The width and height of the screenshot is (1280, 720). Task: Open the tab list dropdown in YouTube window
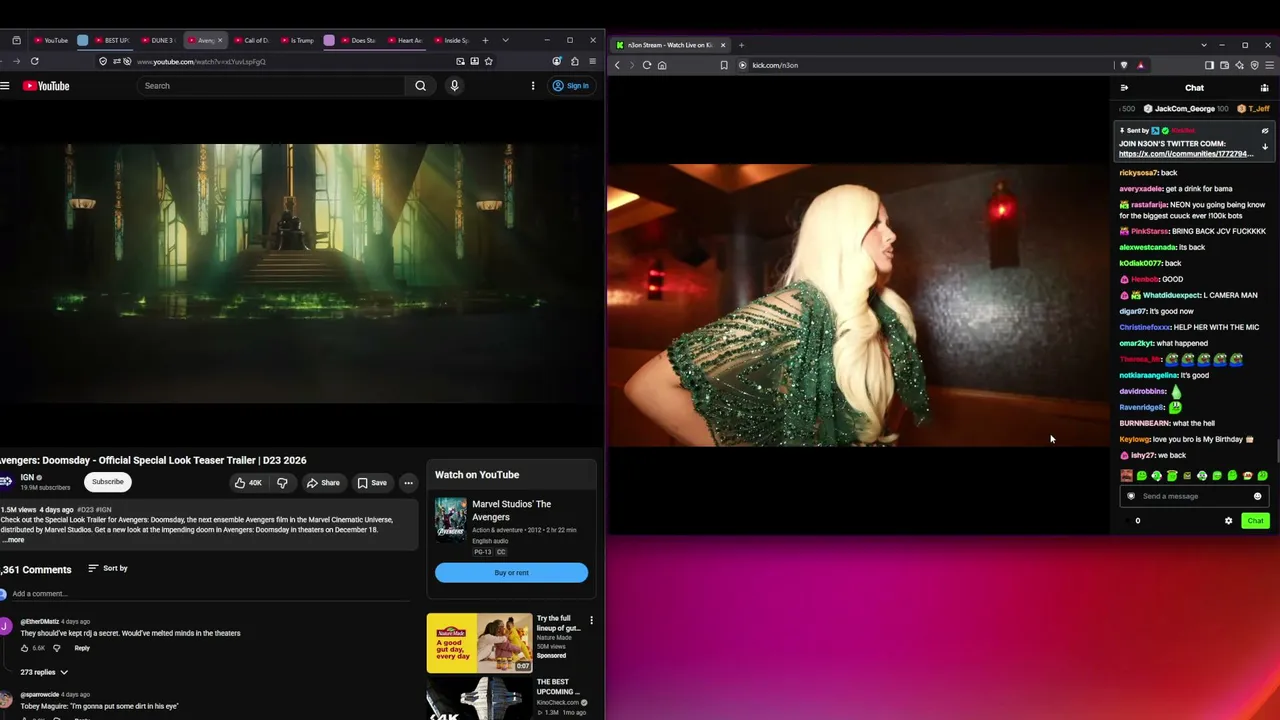[505, 40]
